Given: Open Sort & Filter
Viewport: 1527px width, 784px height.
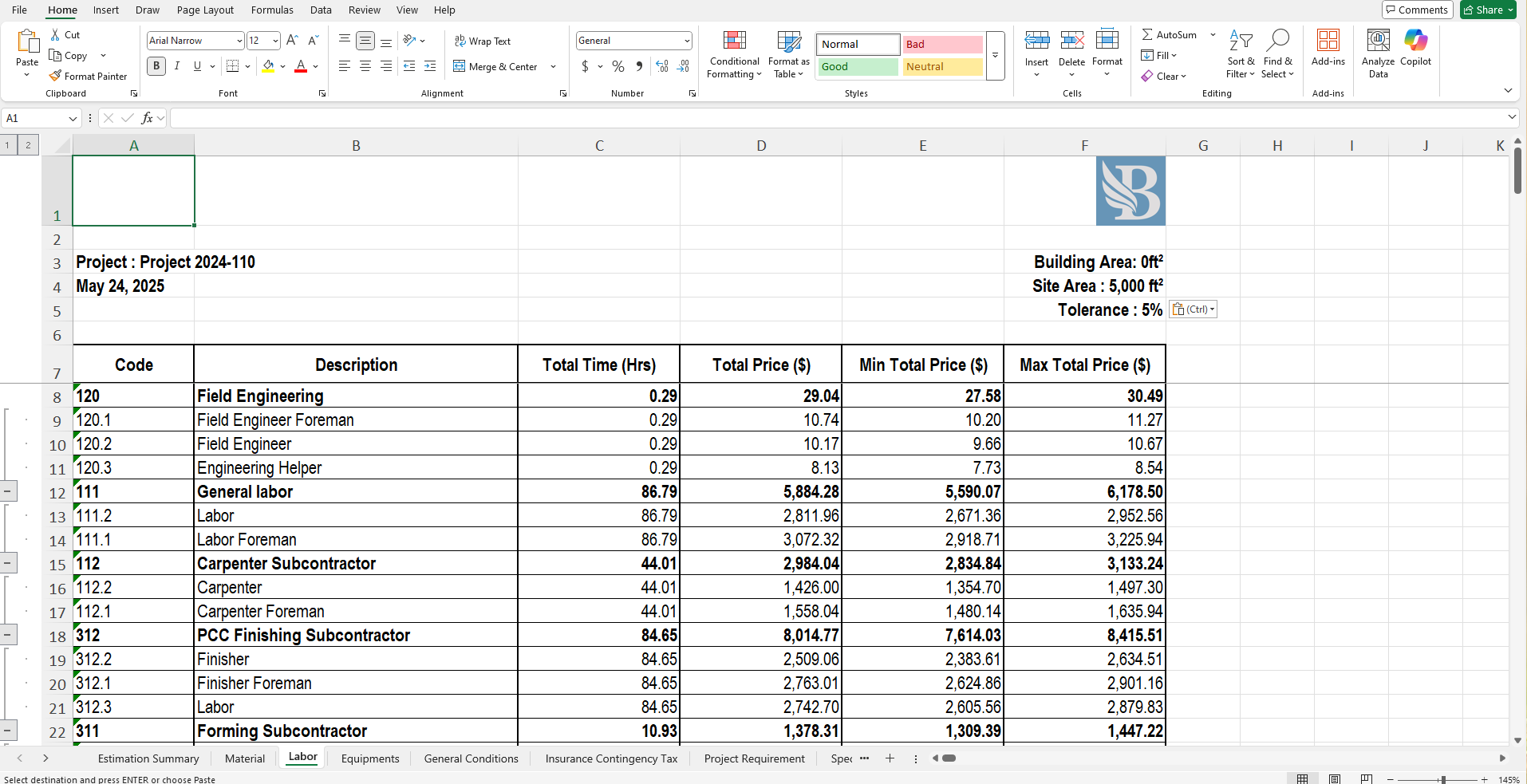Looking at the screenshot, I should click(x=1241, y=54).
